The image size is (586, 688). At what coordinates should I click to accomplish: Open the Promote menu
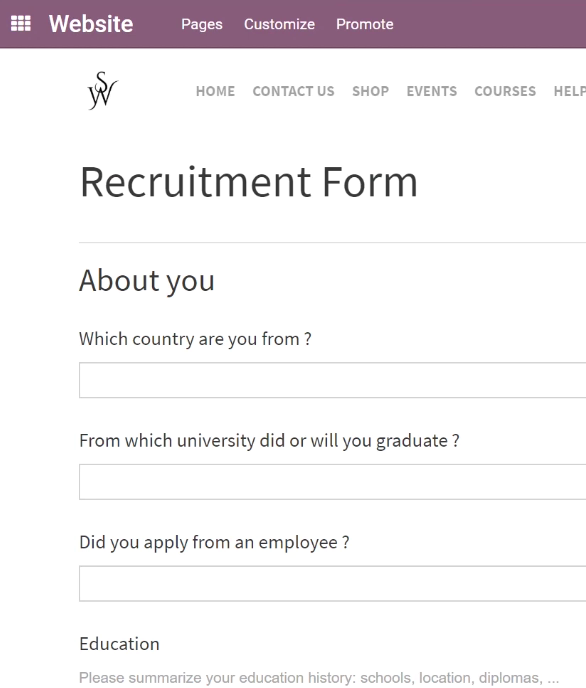tap(364, 24)
